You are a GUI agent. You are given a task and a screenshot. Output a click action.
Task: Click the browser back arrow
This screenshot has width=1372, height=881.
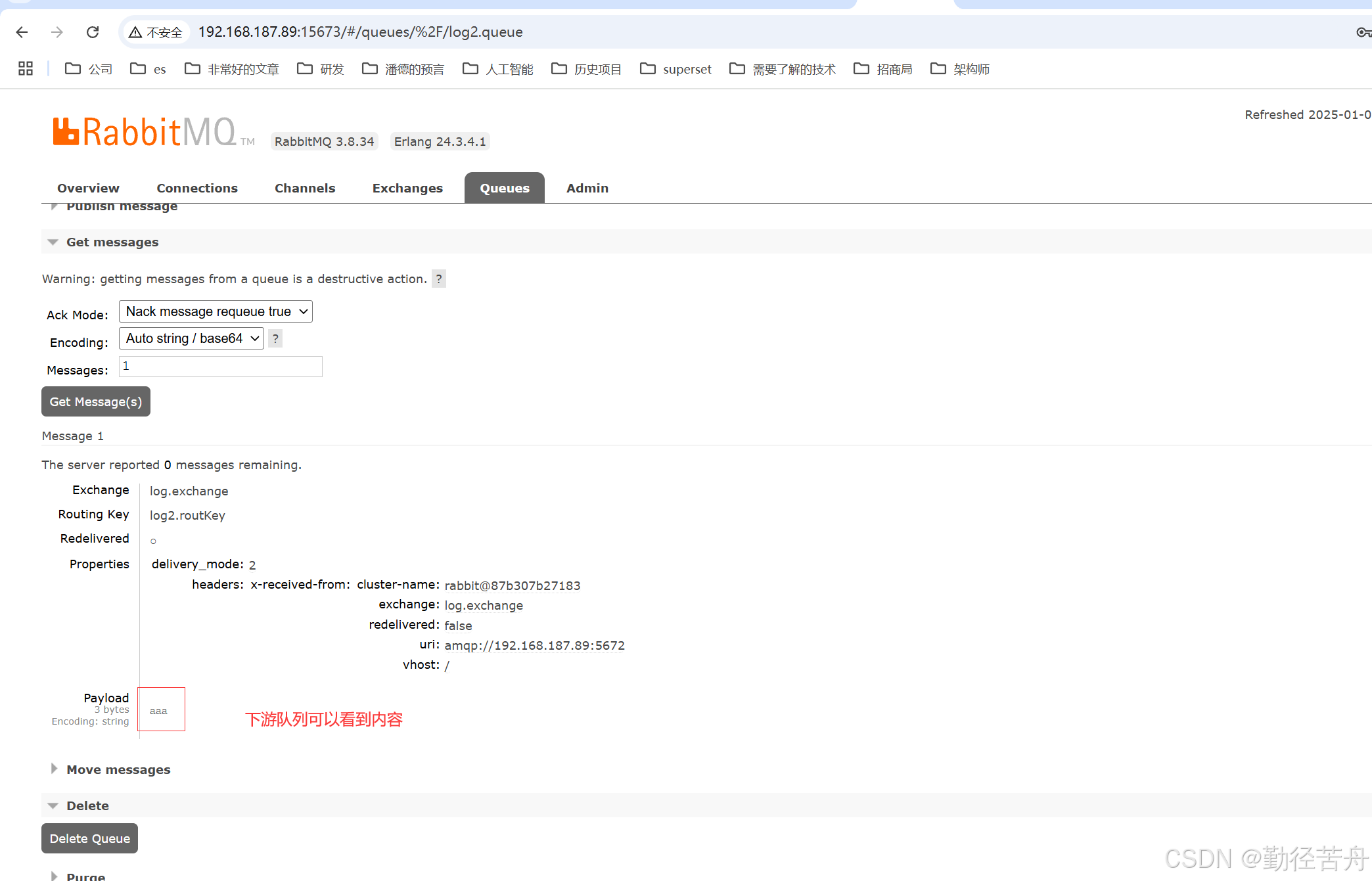22,32
